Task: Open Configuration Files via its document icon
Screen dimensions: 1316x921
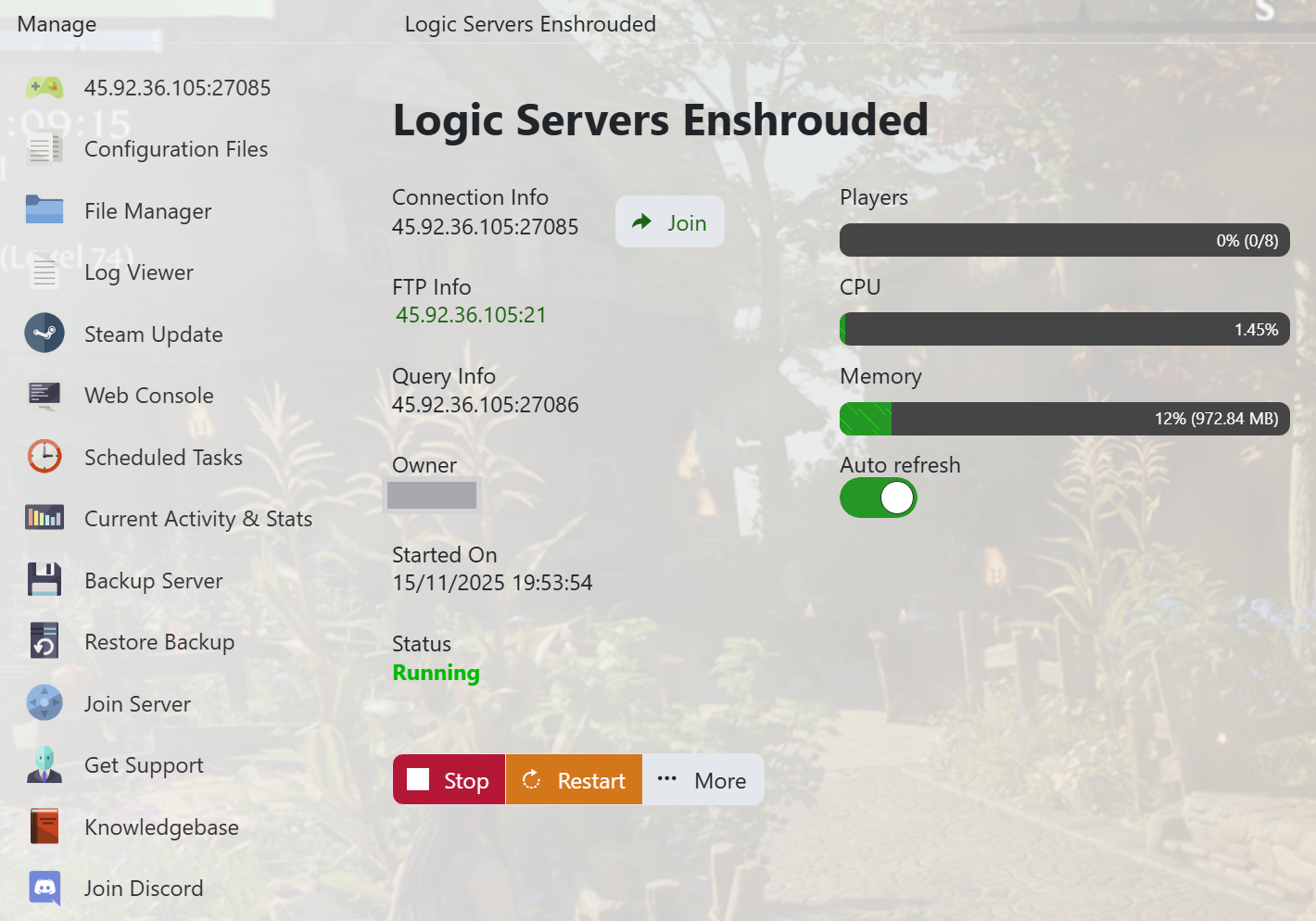Action: point(44,149)
